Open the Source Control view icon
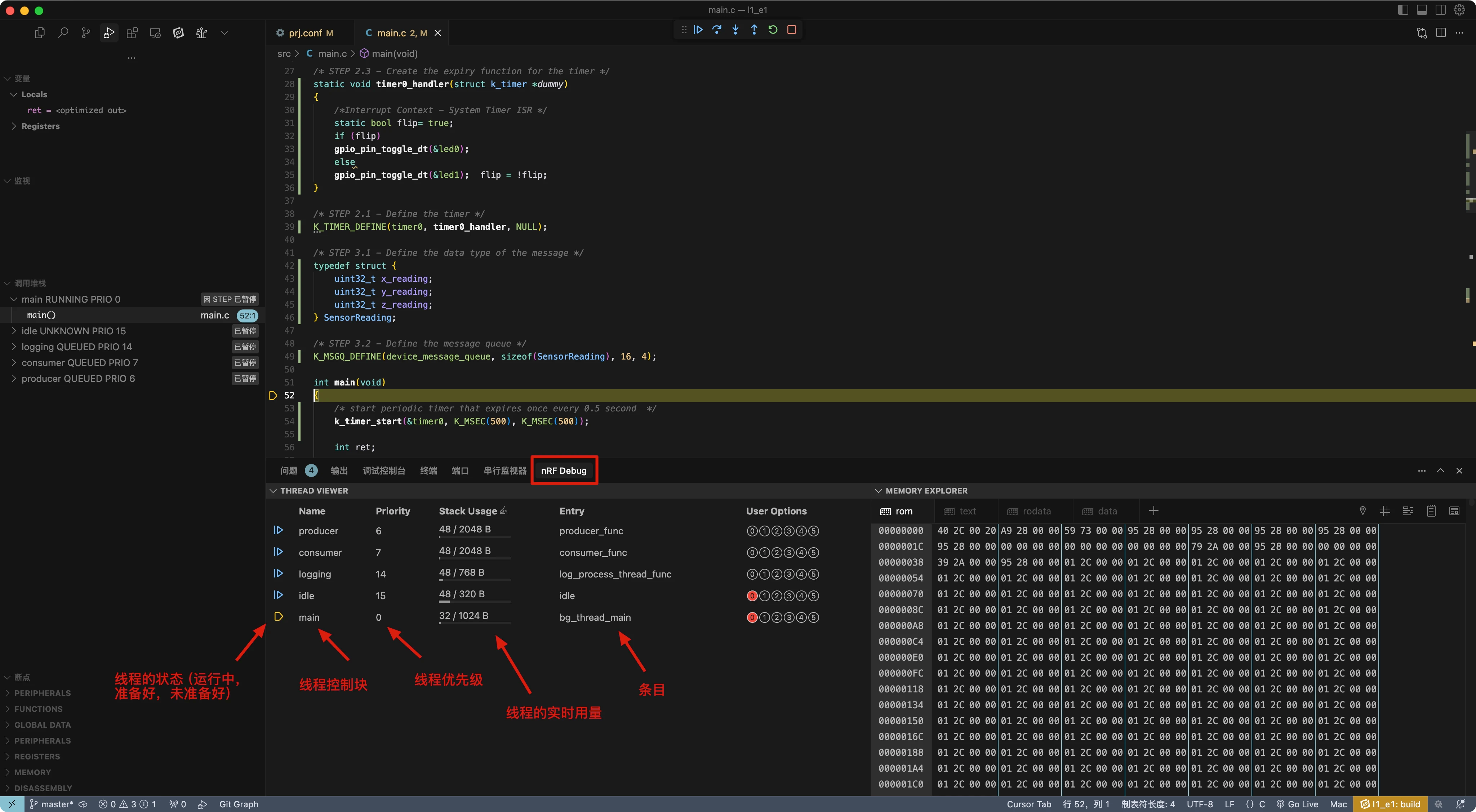This screenshot has height=812, width=1476. click(86, 33)
